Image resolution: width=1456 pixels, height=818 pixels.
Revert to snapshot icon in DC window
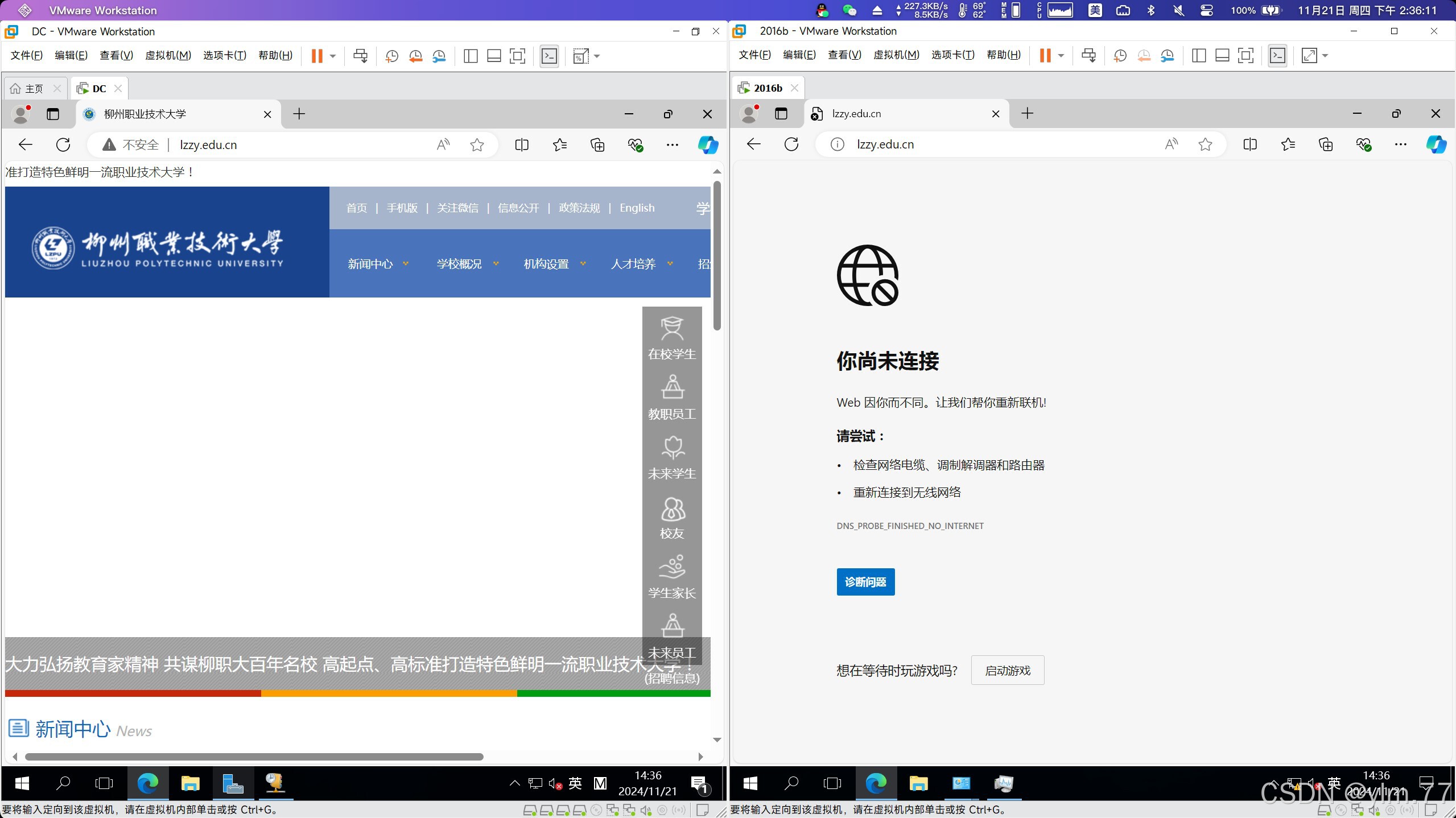415,56
